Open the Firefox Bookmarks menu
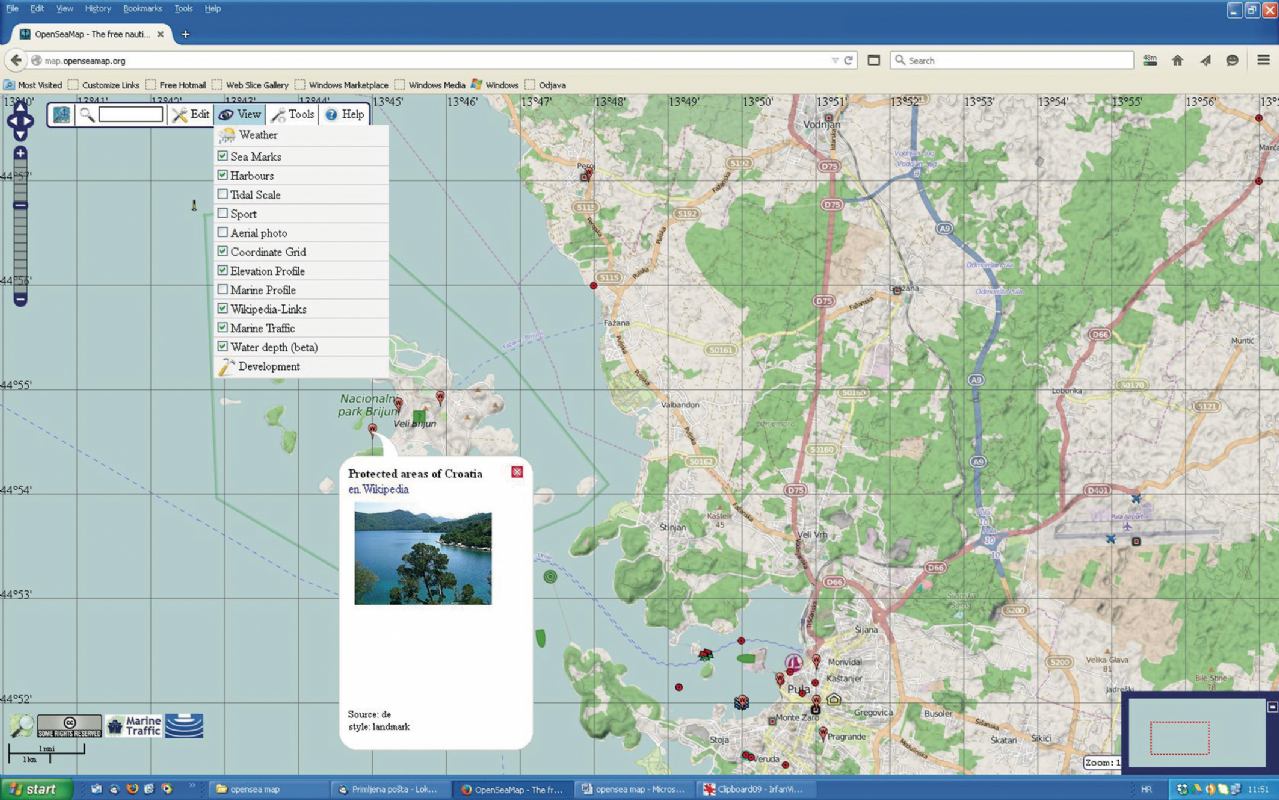 (x=142, y=8)
